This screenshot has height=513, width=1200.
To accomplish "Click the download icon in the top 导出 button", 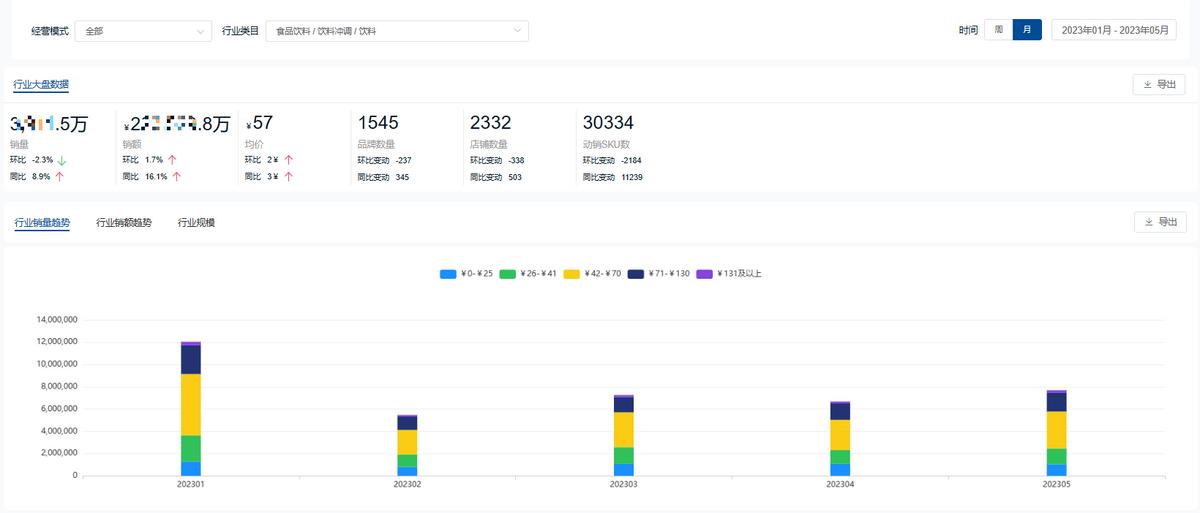I will point(1148,85).
